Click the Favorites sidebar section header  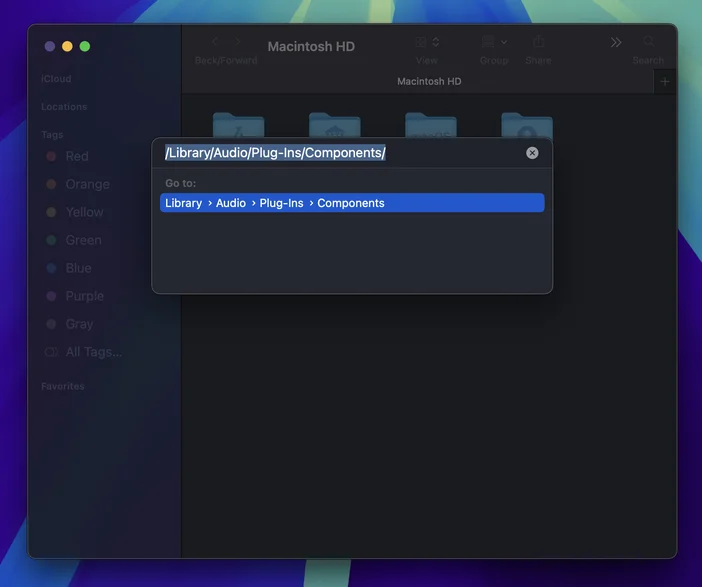point(63,386)
